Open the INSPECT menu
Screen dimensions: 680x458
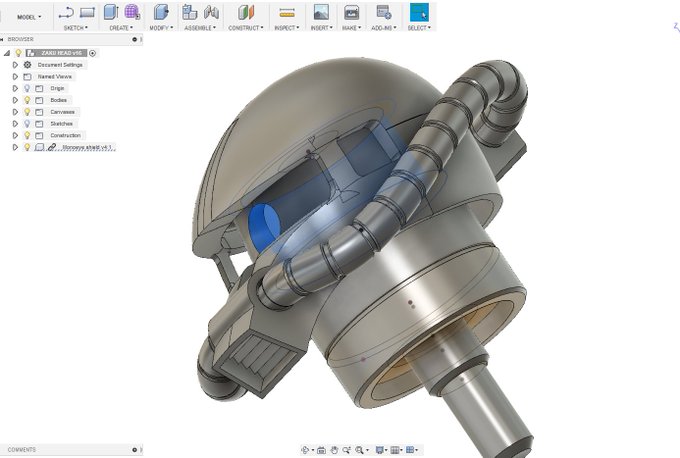coord(287,28)
